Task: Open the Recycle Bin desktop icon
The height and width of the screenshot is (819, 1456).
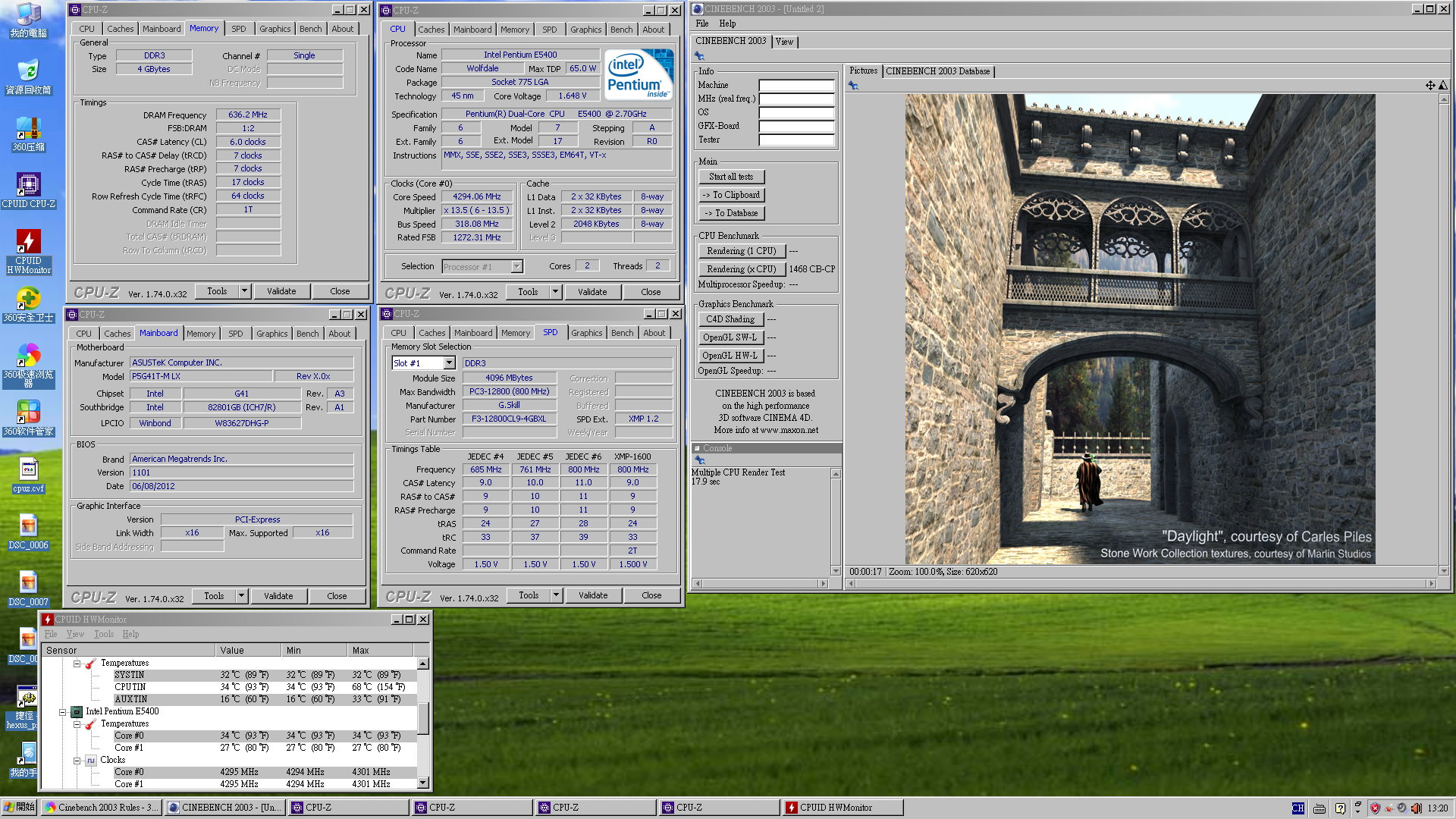Action: point(28,77)
